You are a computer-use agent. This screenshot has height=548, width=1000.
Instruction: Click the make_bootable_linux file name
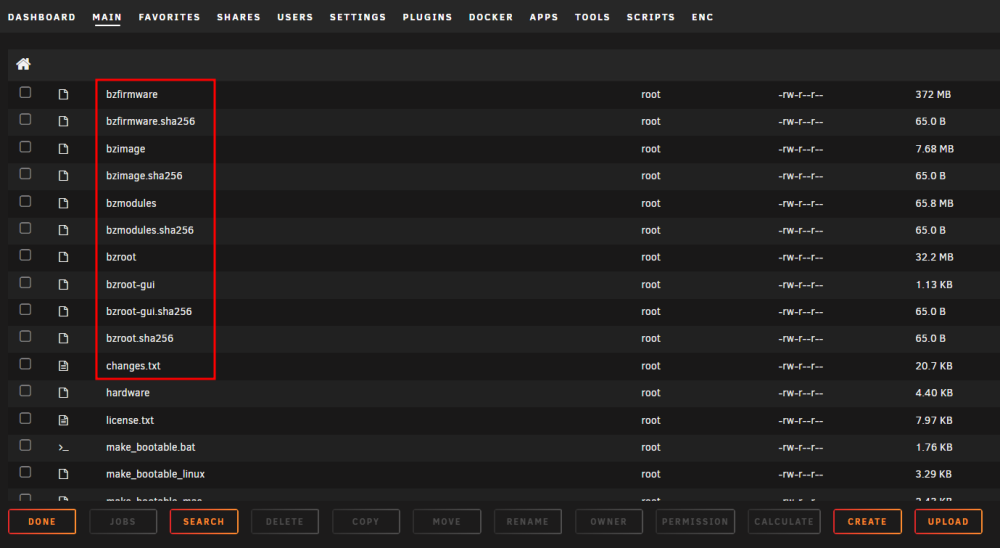156,474
